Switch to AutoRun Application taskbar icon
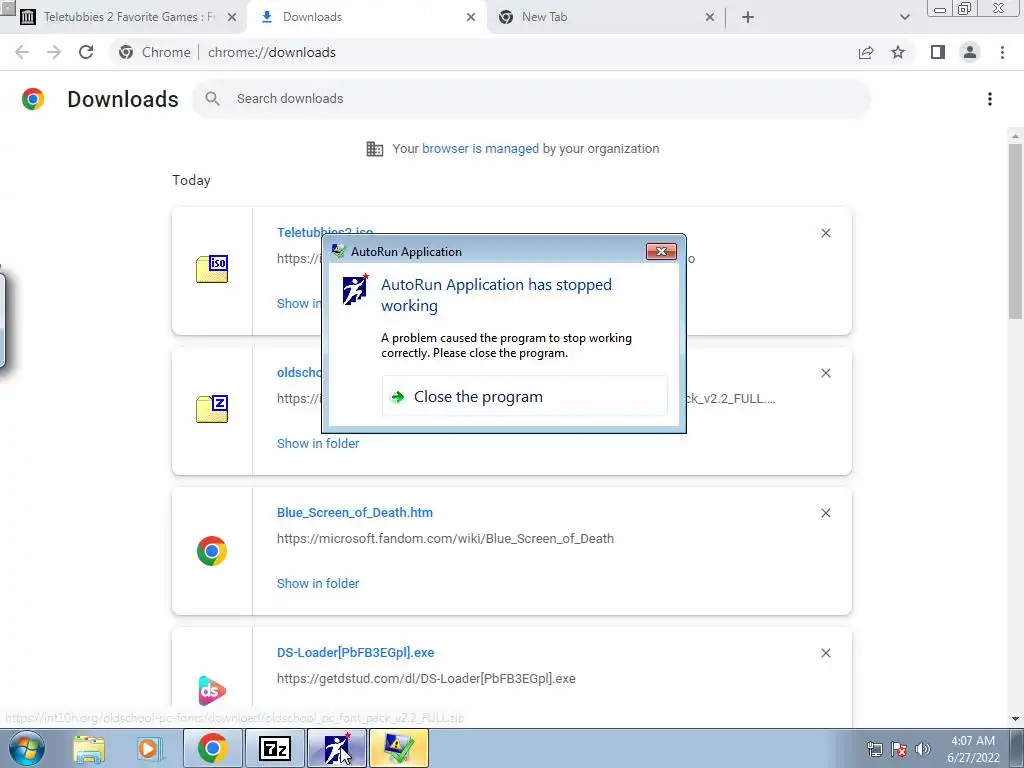Viewport: 1024px width, 768px height. (336, 748)
